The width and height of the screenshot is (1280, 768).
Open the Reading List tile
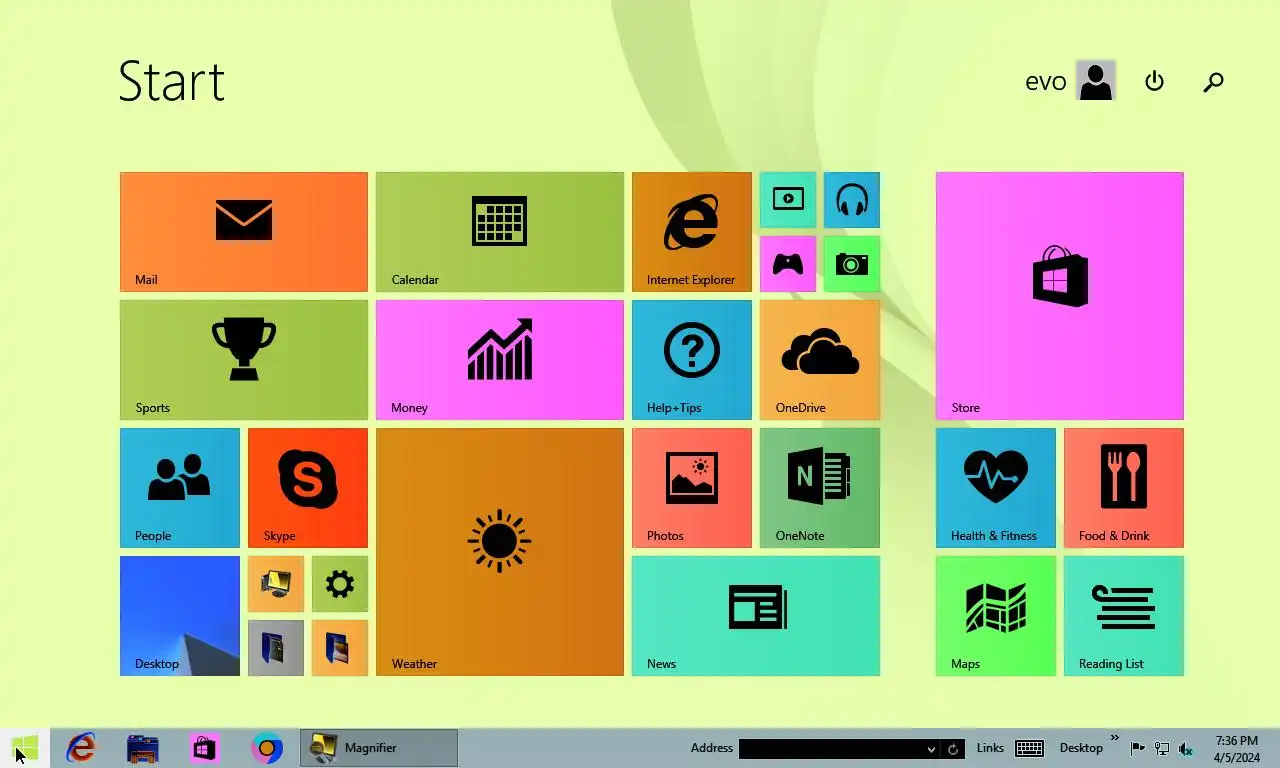pyautogui.click(x=1124, y=616)
